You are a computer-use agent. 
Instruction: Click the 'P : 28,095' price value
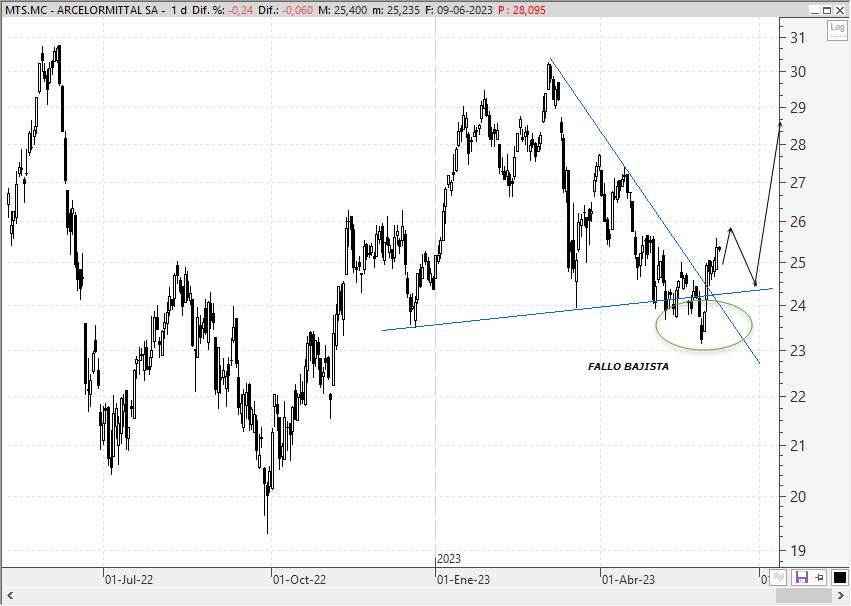coord(522,10)
